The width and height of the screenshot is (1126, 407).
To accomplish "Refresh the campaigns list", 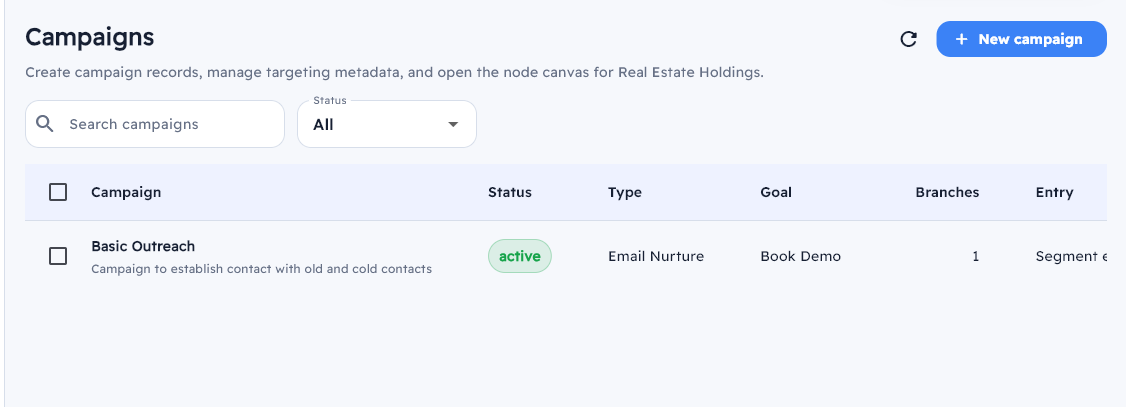I will [908, 39].
